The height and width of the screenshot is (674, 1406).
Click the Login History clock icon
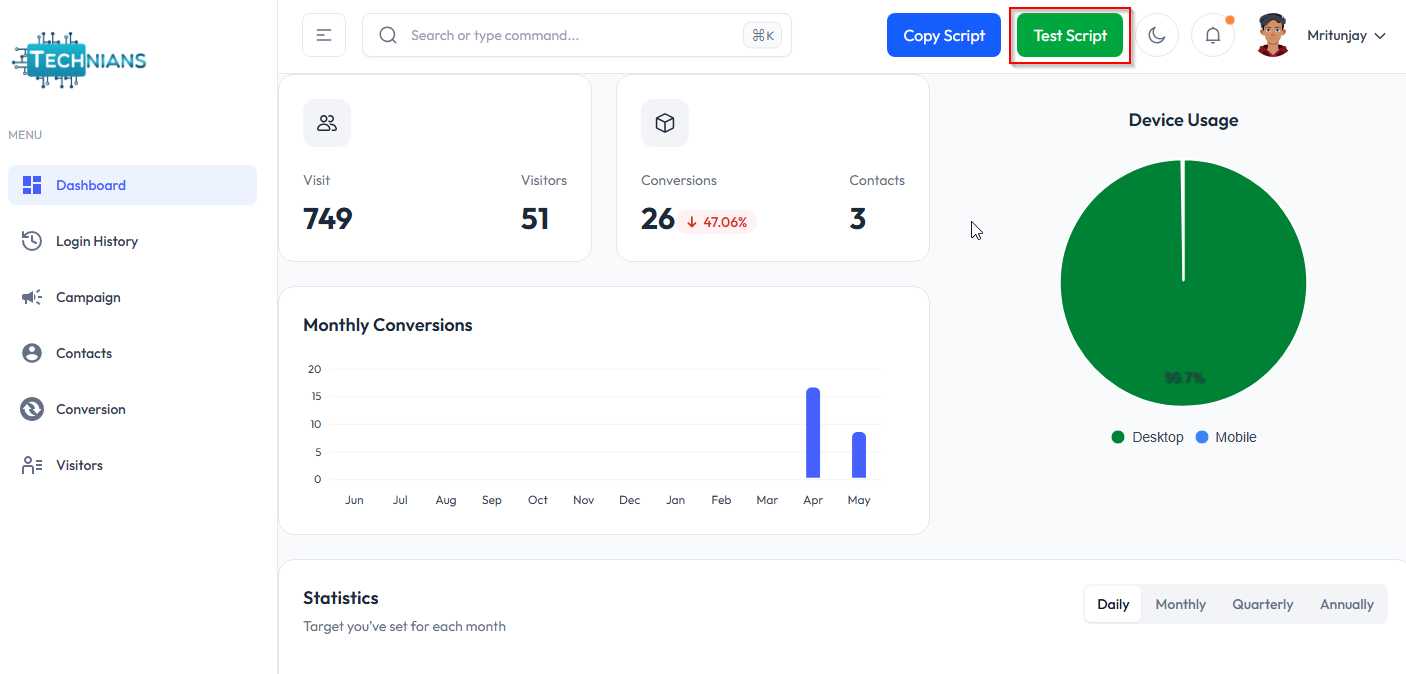point(32,241)
